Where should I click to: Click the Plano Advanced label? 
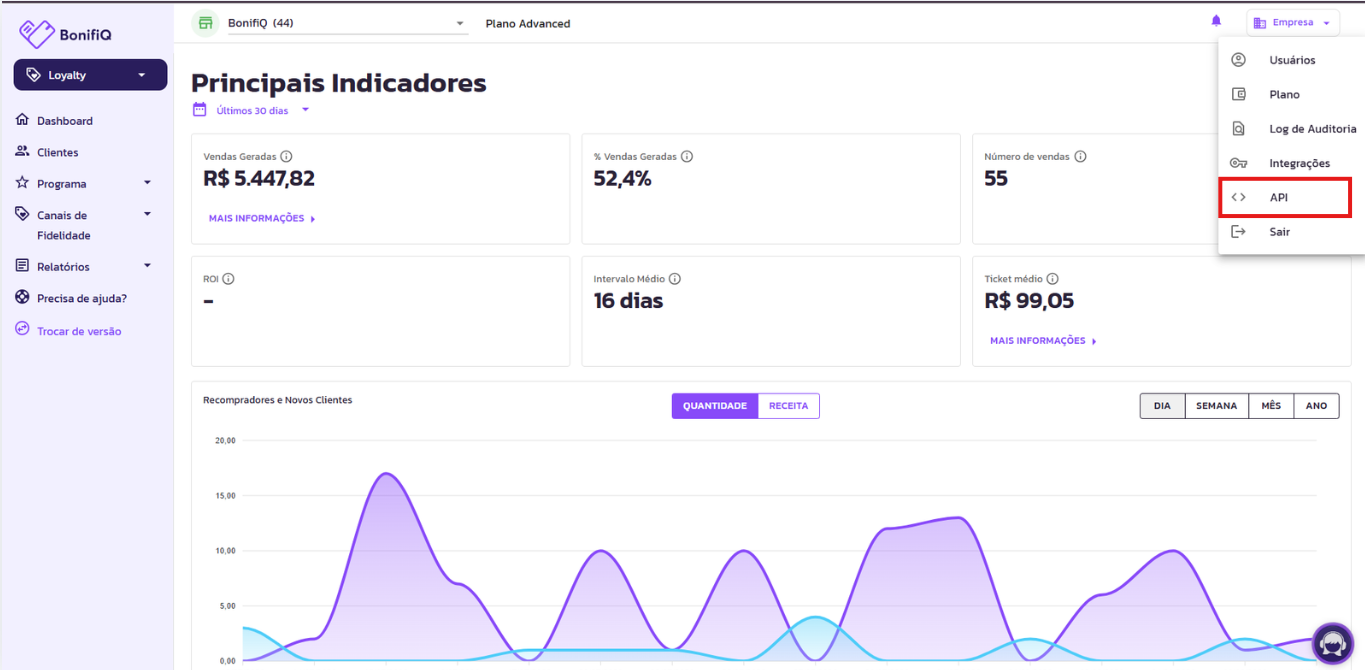tap(528, 24)
